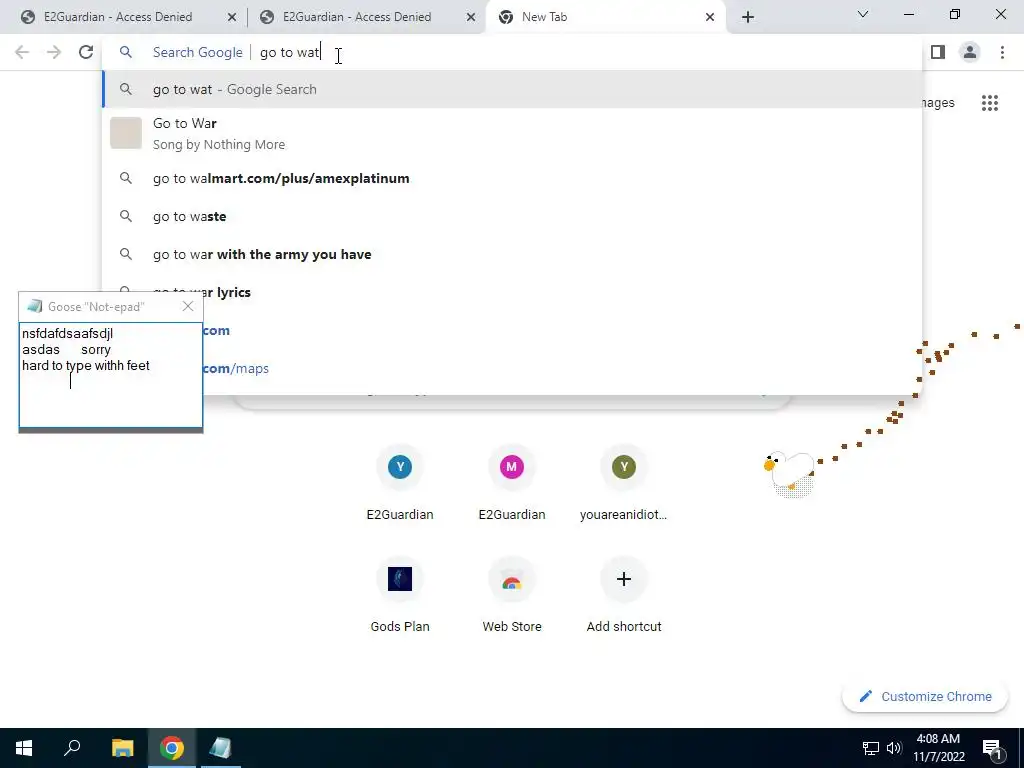The height and width of the screenshot is (768, 1024).
Task: Toggle the side panel icon
Action: (x=938, y=52)
